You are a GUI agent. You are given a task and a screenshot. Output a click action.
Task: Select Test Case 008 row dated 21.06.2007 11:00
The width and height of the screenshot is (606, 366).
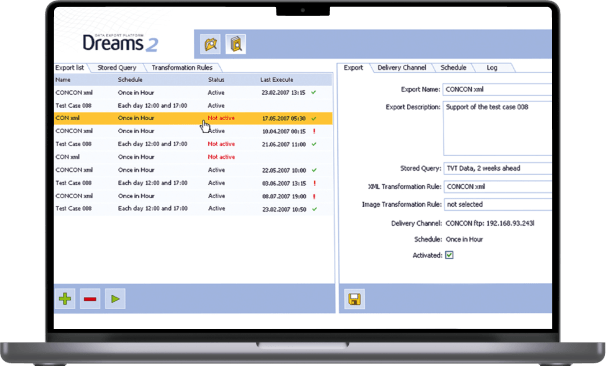pos(193,144)
